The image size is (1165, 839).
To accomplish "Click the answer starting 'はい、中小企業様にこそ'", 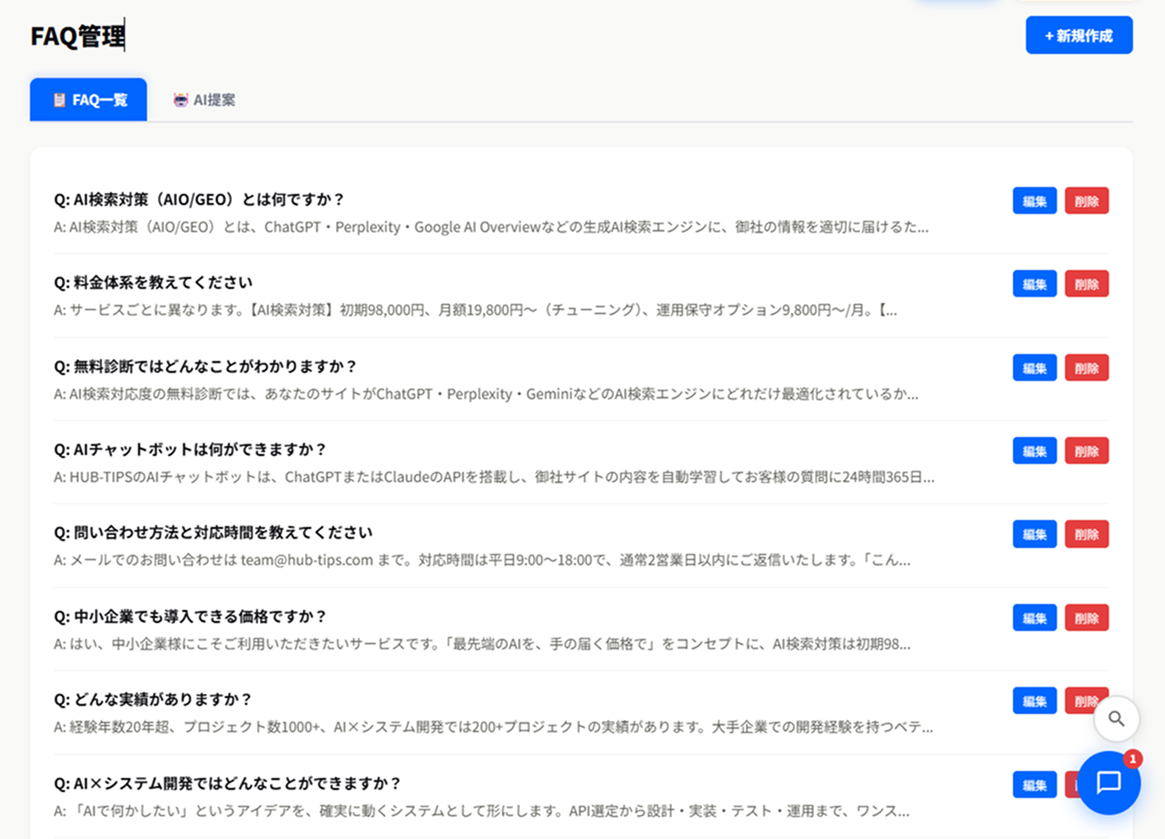I will click(482, 644).
